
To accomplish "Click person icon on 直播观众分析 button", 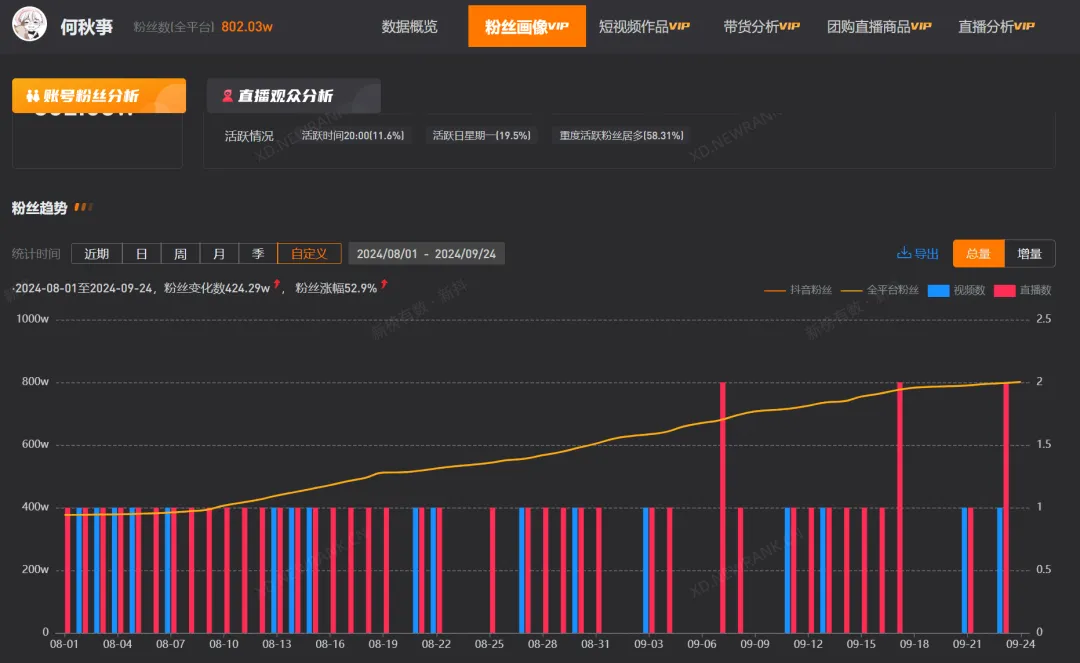I will click(x=227, y=96).
